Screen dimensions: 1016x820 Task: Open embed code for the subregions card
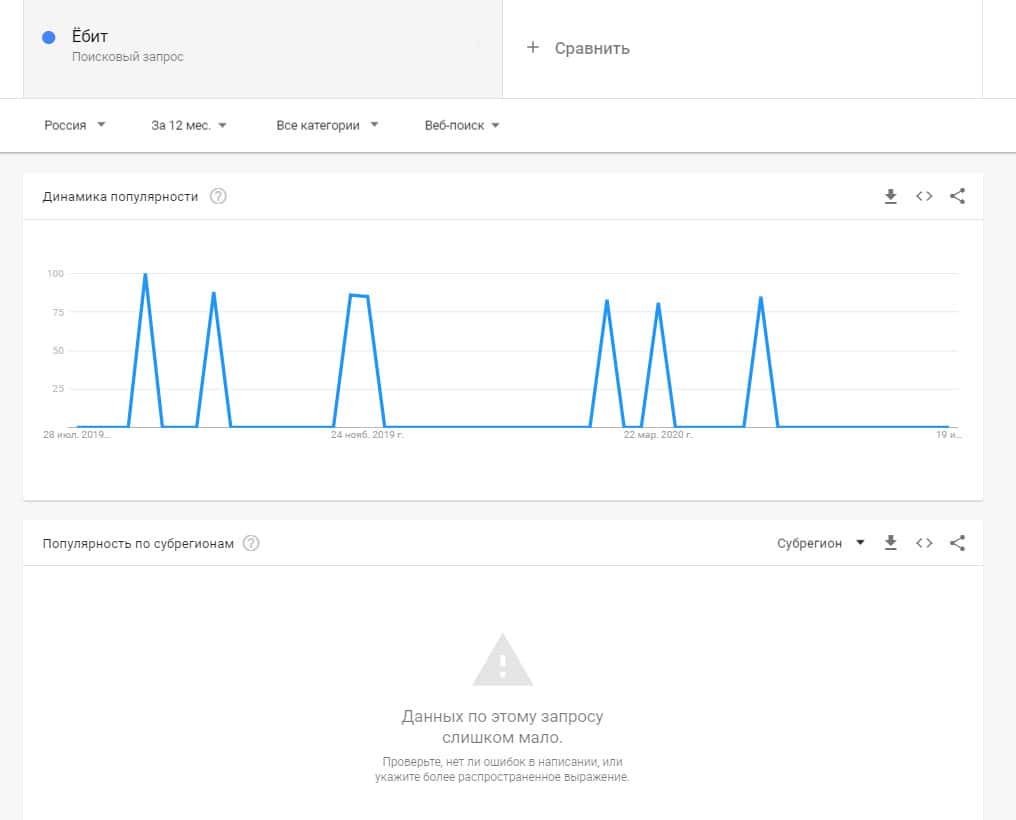(x=924, y=544)
